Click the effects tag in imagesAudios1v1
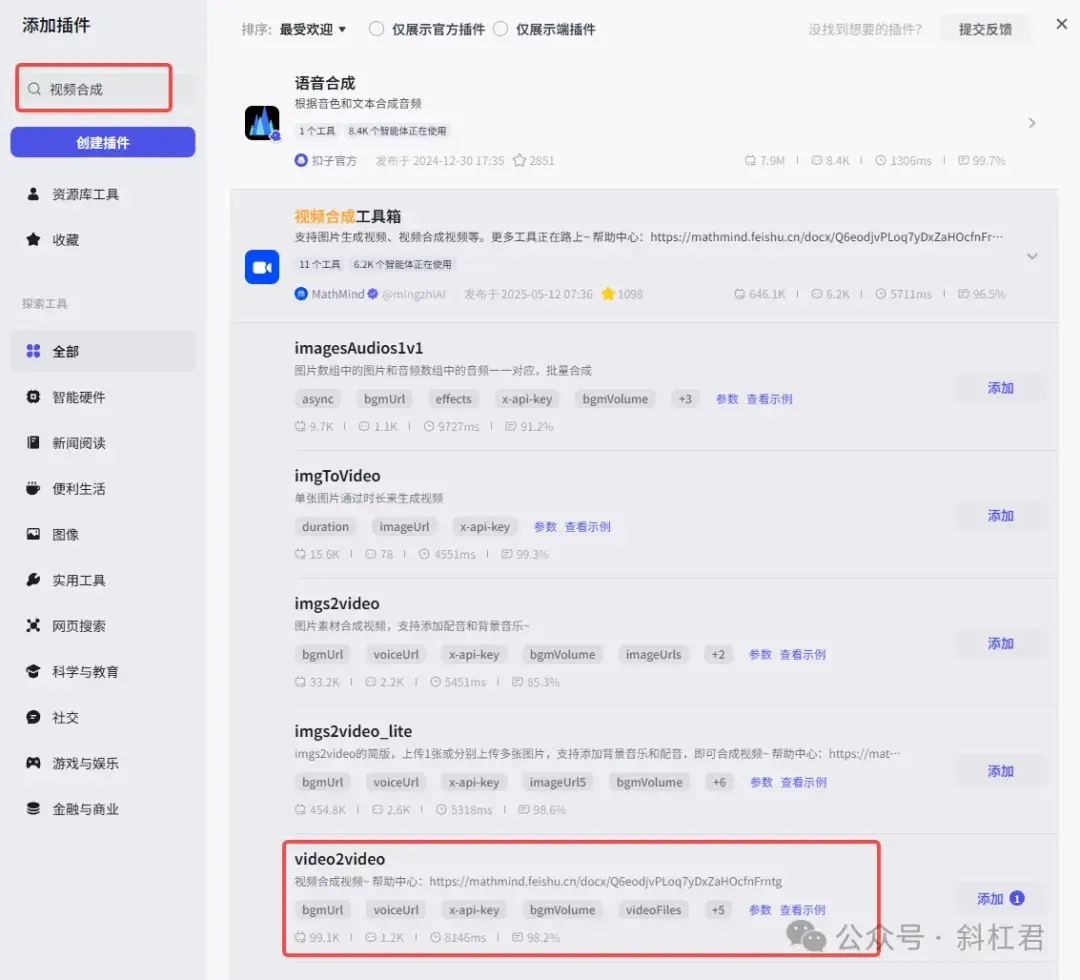The image size is (1080, 980). coord(453,399)
